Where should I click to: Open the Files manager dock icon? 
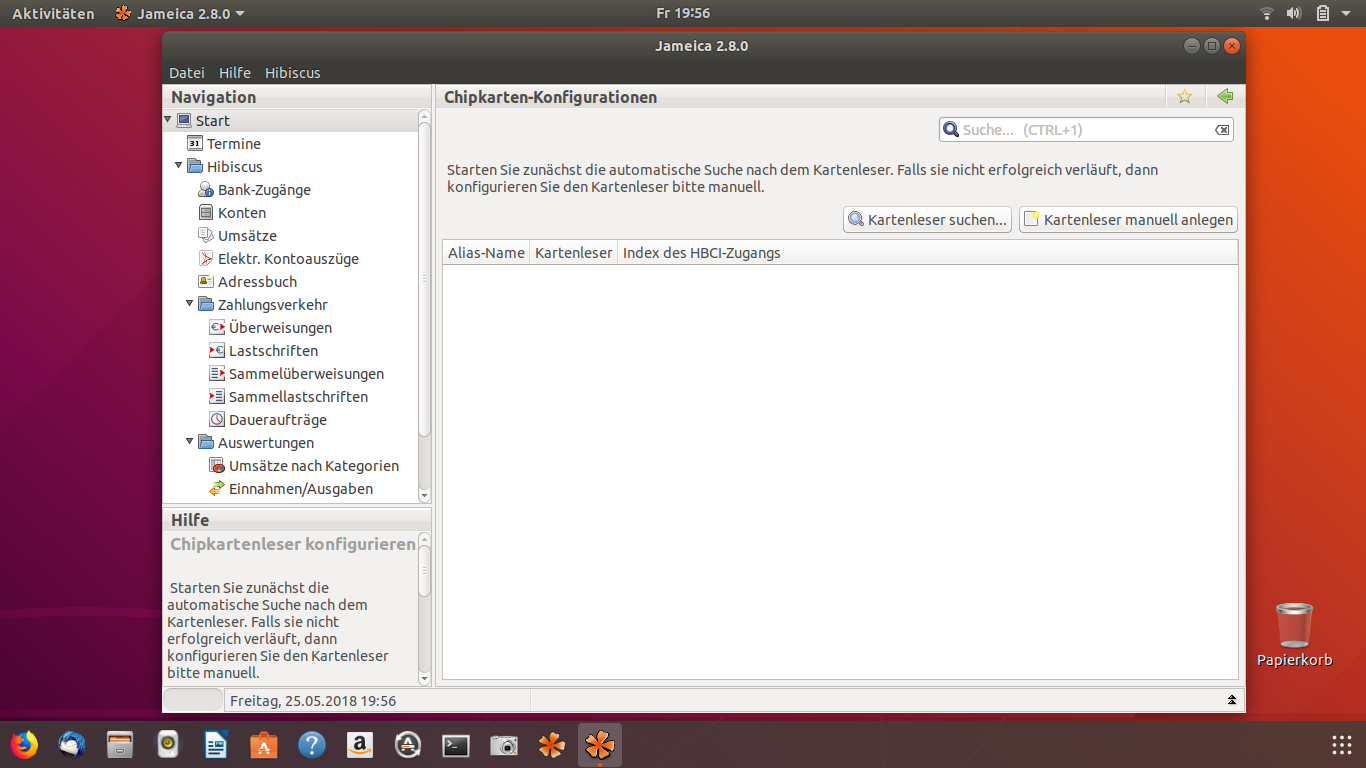click(x=120, y=745)
